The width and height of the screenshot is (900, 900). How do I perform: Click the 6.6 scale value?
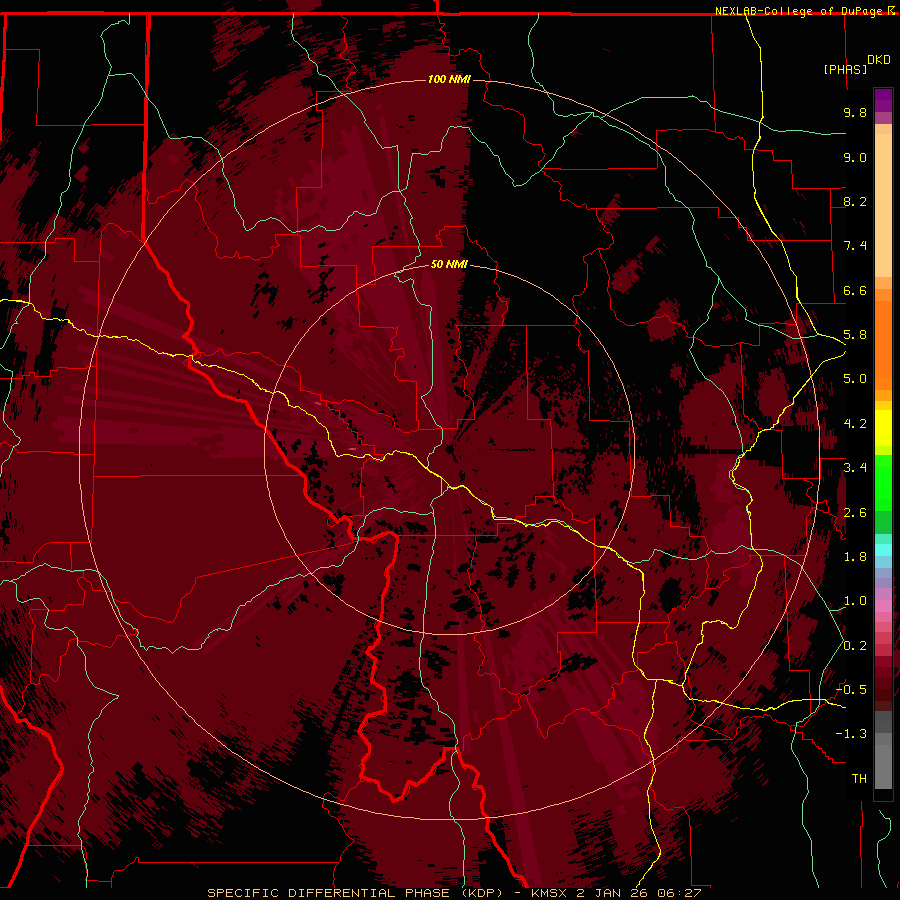[x=855, y=290]
